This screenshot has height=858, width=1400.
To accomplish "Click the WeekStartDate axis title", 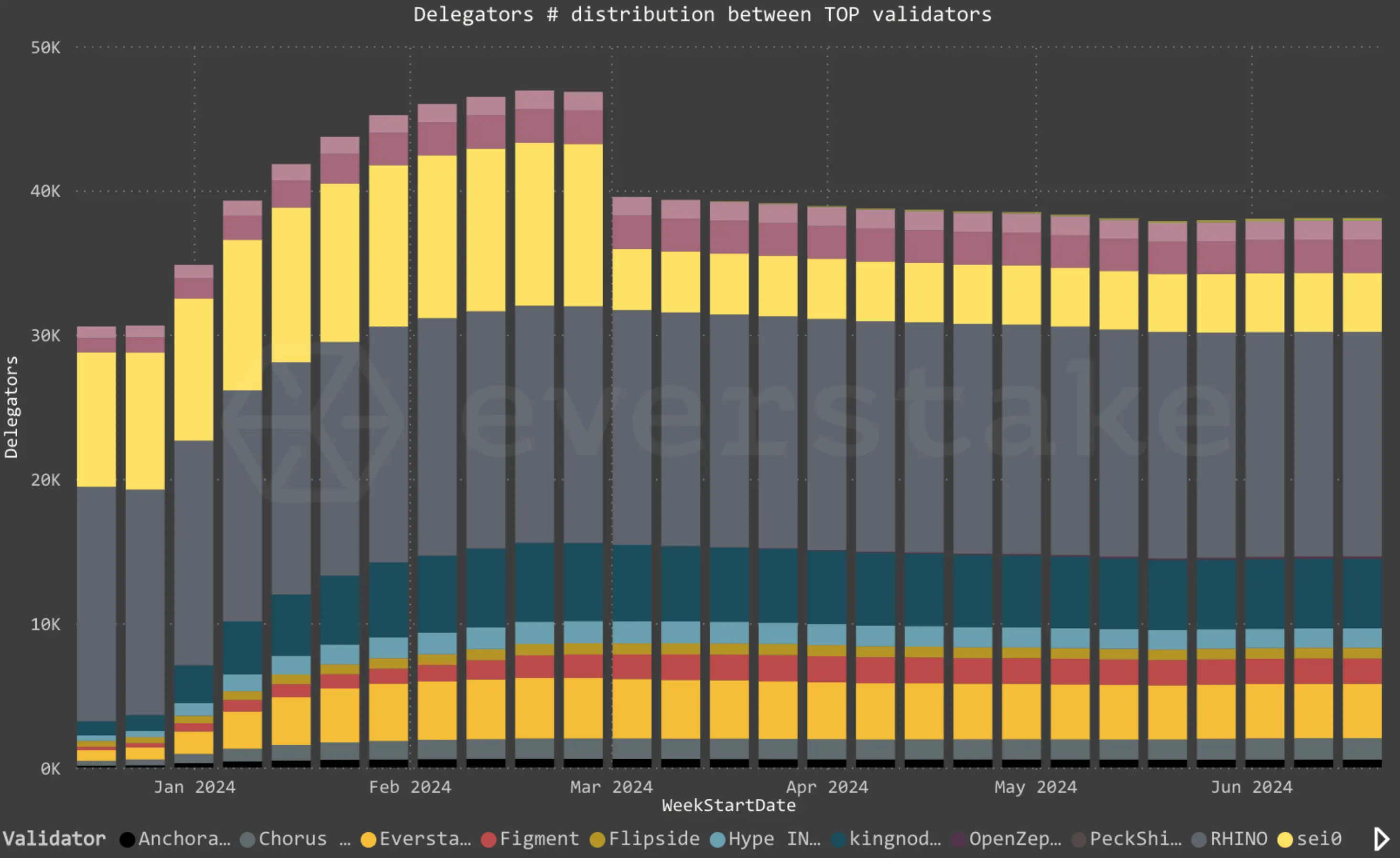I will [x=729, y=805].
